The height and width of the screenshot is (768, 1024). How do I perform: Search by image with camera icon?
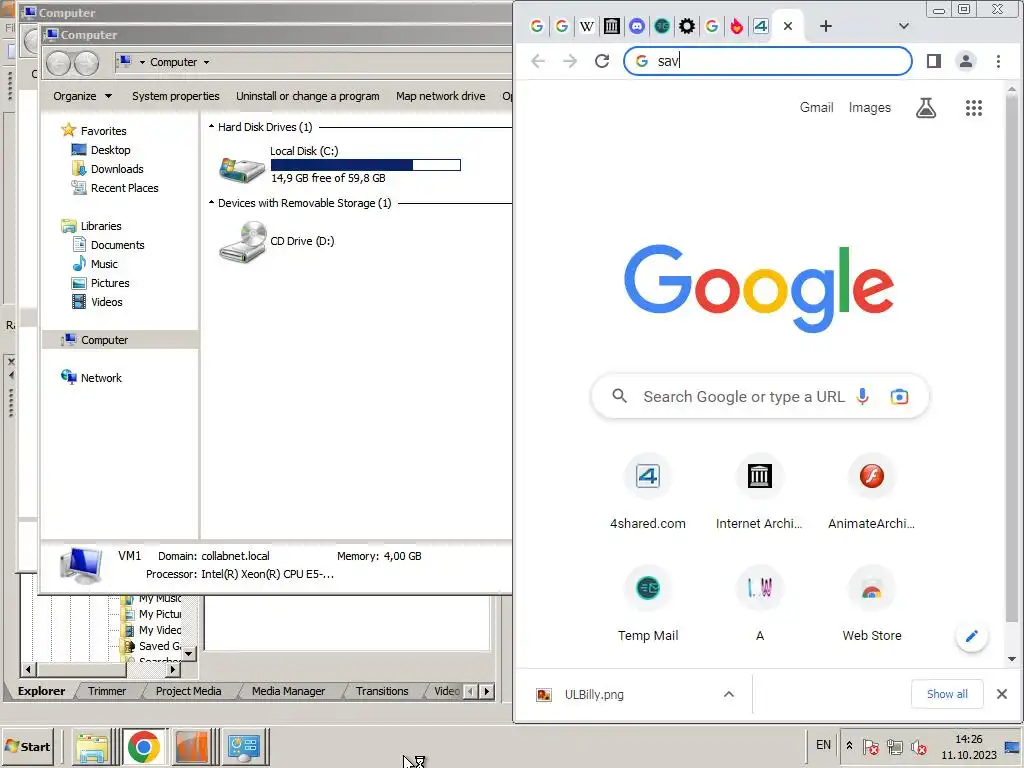[899, 396]
